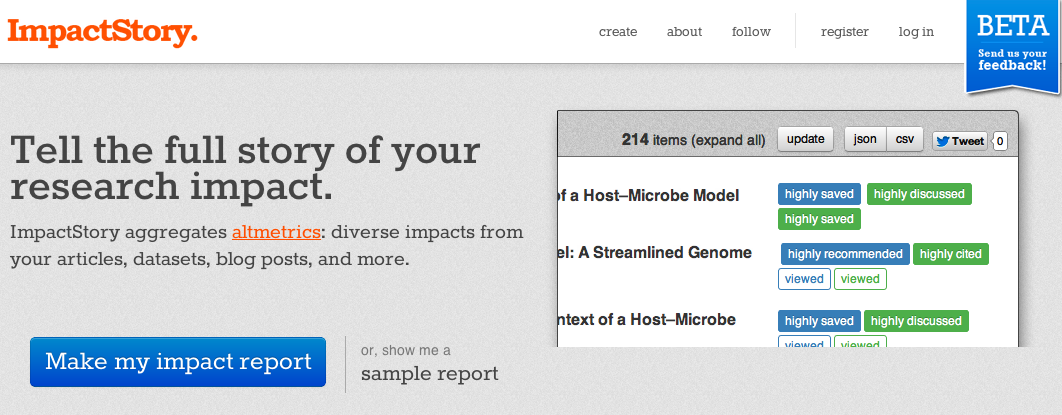Click the A Streamlined Genome title
The image size is (1062, 415).
click(655, 252)
